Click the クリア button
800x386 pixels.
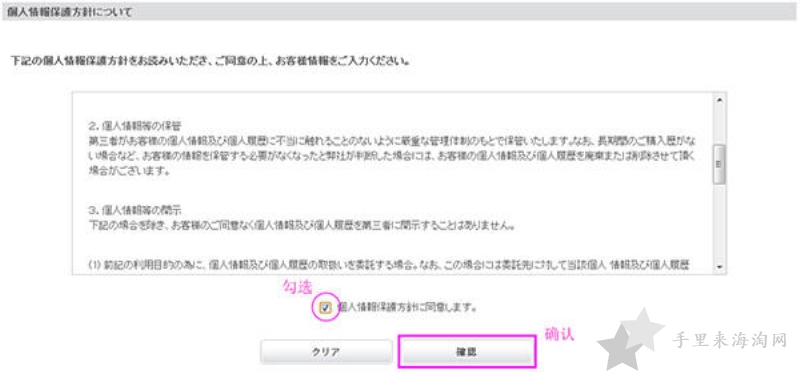[x=326, y=352]
